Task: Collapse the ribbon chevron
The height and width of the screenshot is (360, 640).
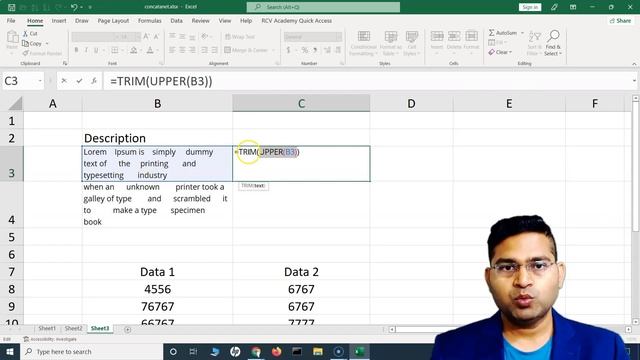Action: (x=634, y=64)
